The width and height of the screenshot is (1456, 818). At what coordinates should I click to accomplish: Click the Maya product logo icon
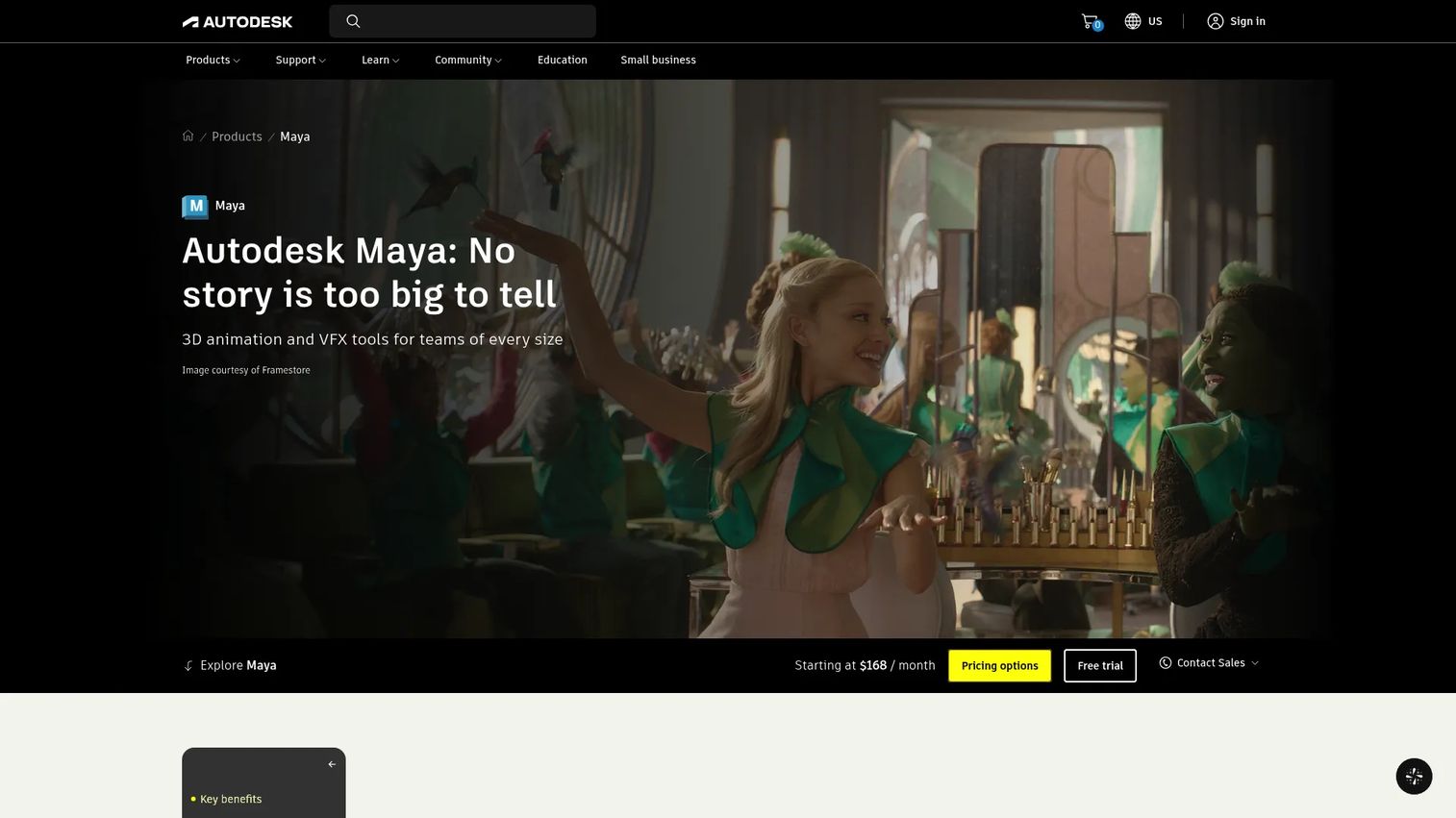(x=195, y=207)
